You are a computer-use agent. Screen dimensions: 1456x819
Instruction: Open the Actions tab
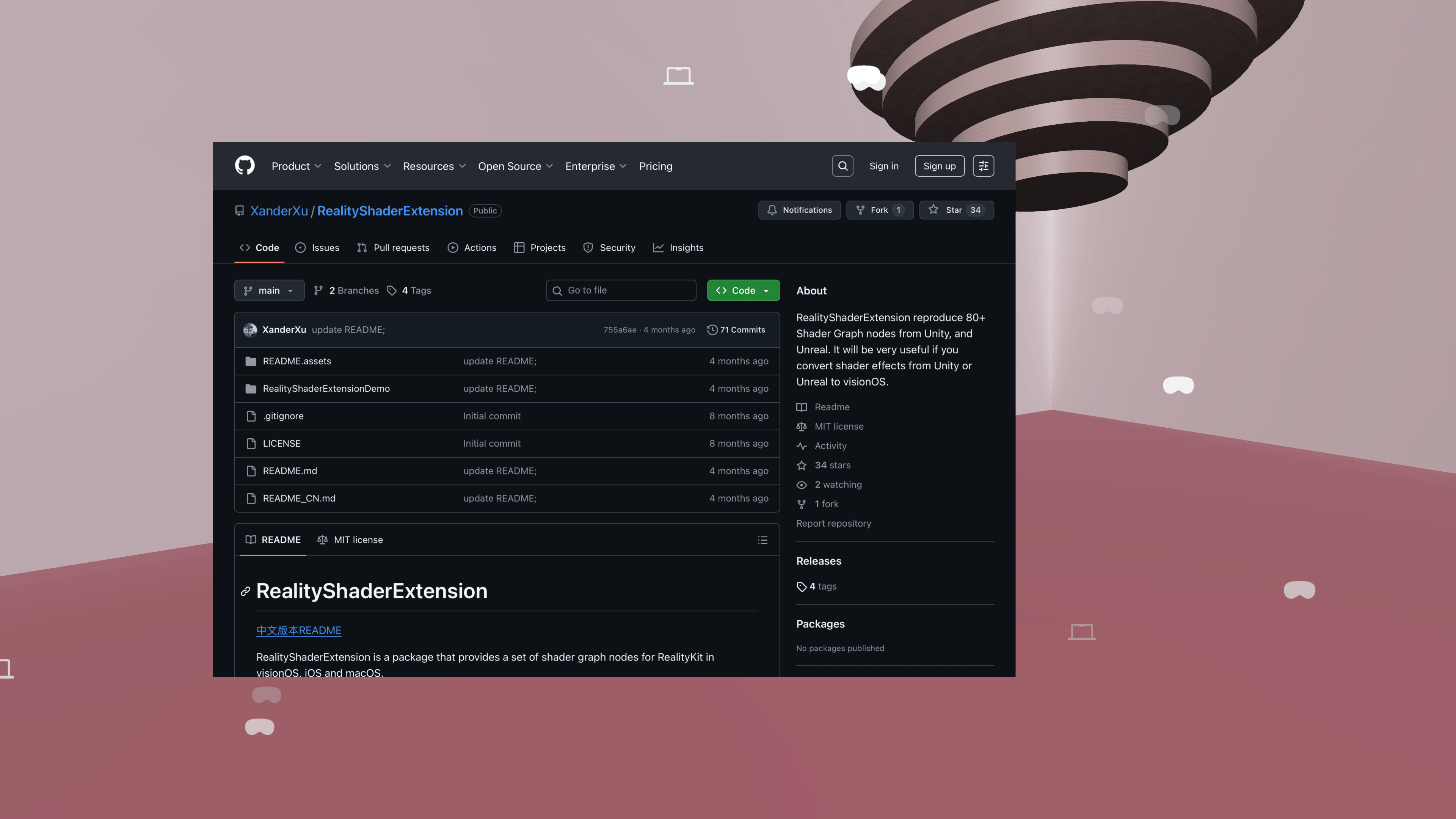coord(472,248)
